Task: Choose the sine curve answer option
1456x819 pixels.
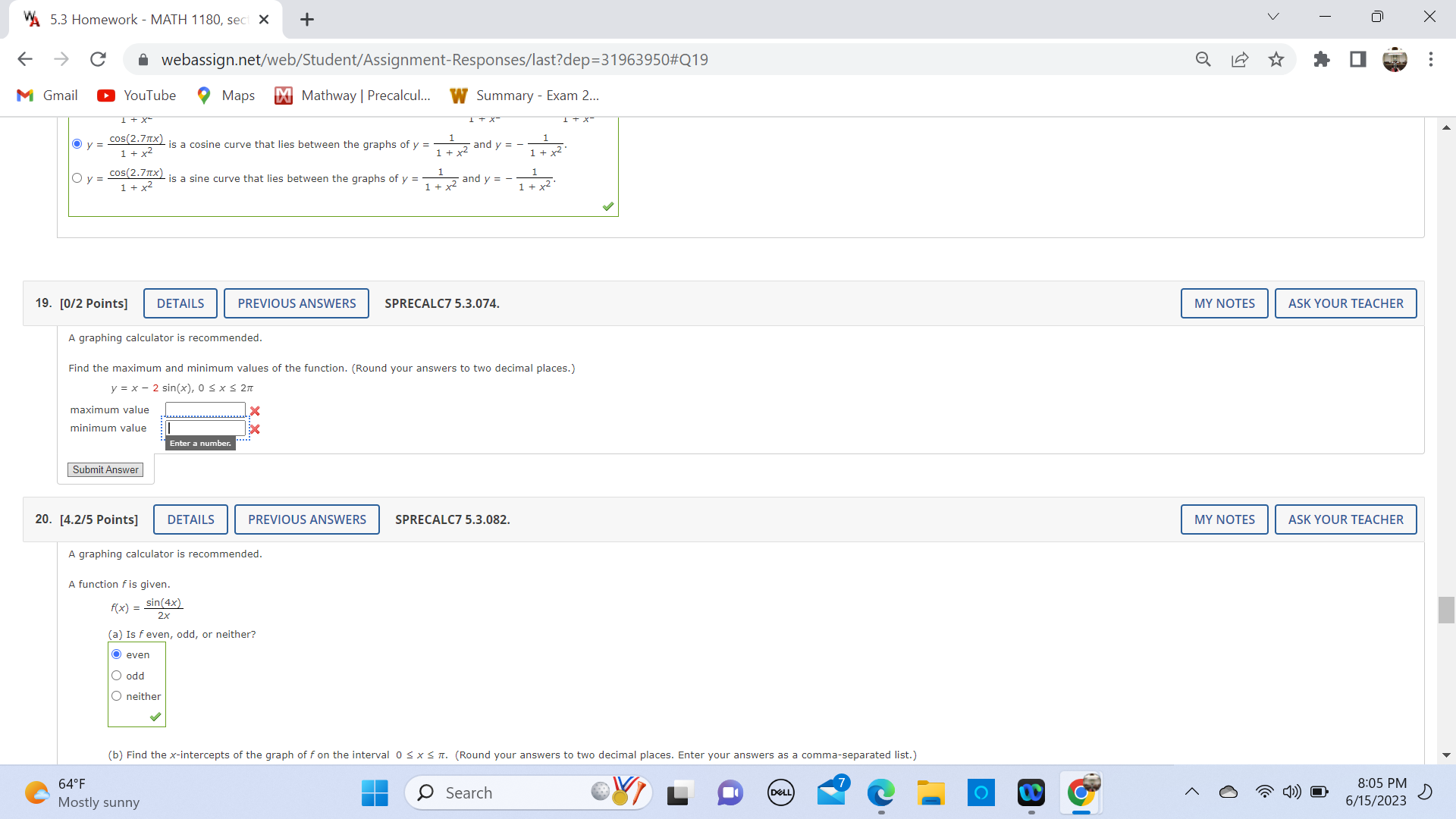Action: click(77, 178)
